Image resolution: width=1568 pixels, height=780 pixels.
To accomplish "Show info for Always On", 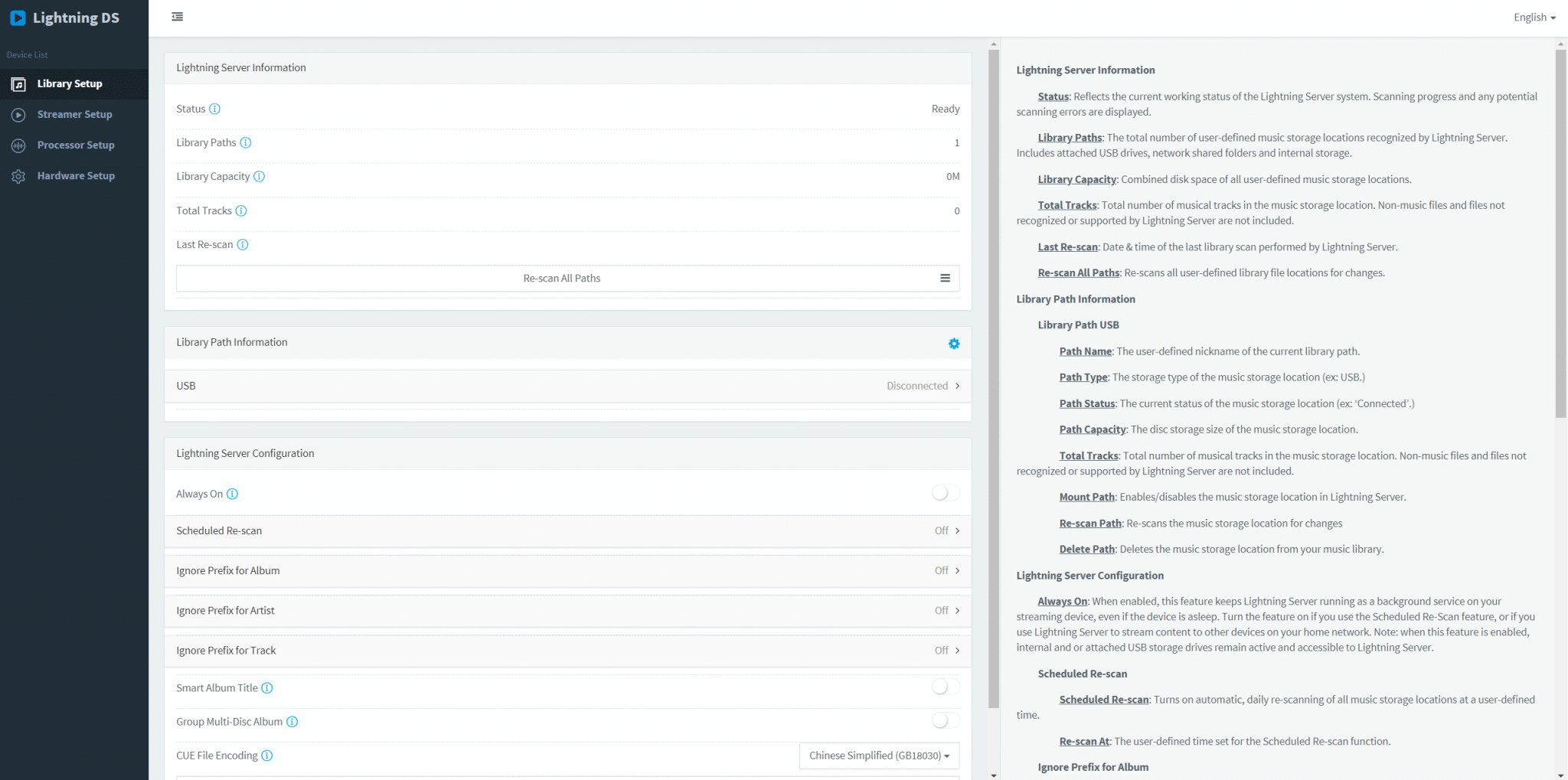I will tap(233, 494).
